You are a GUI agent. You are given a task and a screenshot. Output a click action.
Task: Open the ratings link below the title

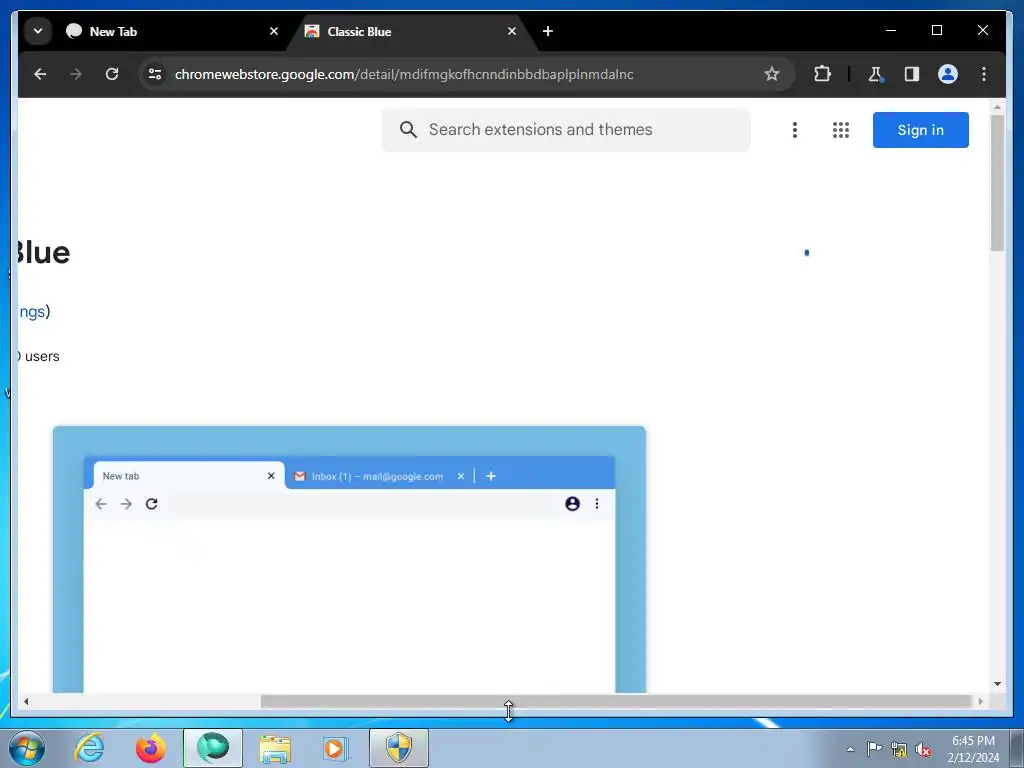coord(32,312)
